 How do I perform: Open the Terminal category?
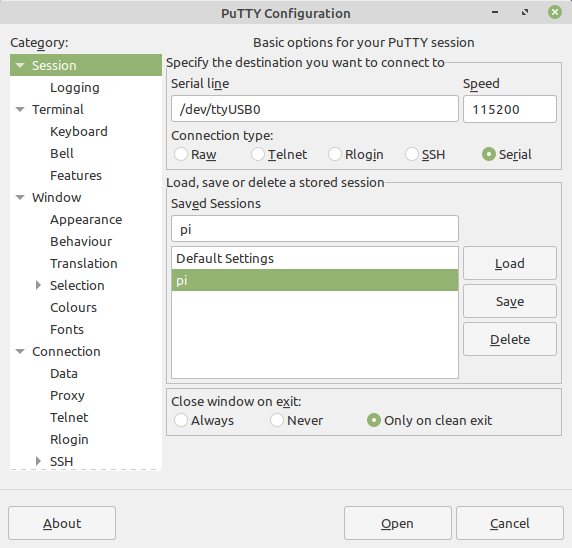point(58,109)
